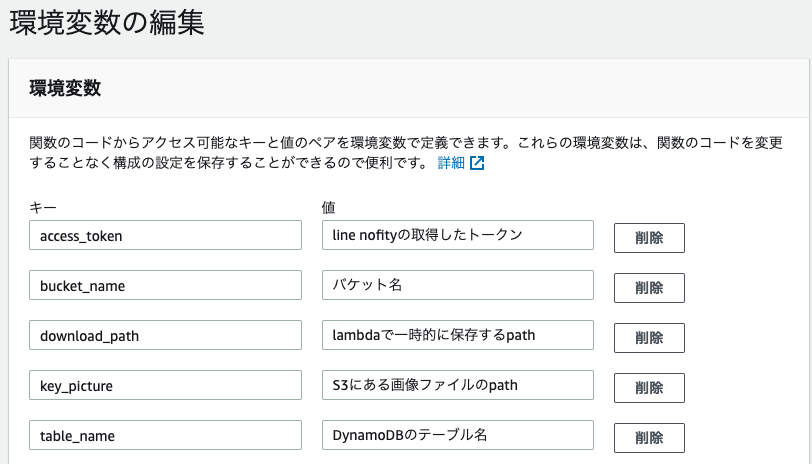The height and width of the screenshot is (464, 812).
Task: Edit the download_path key field
Action: coord(165,335)
